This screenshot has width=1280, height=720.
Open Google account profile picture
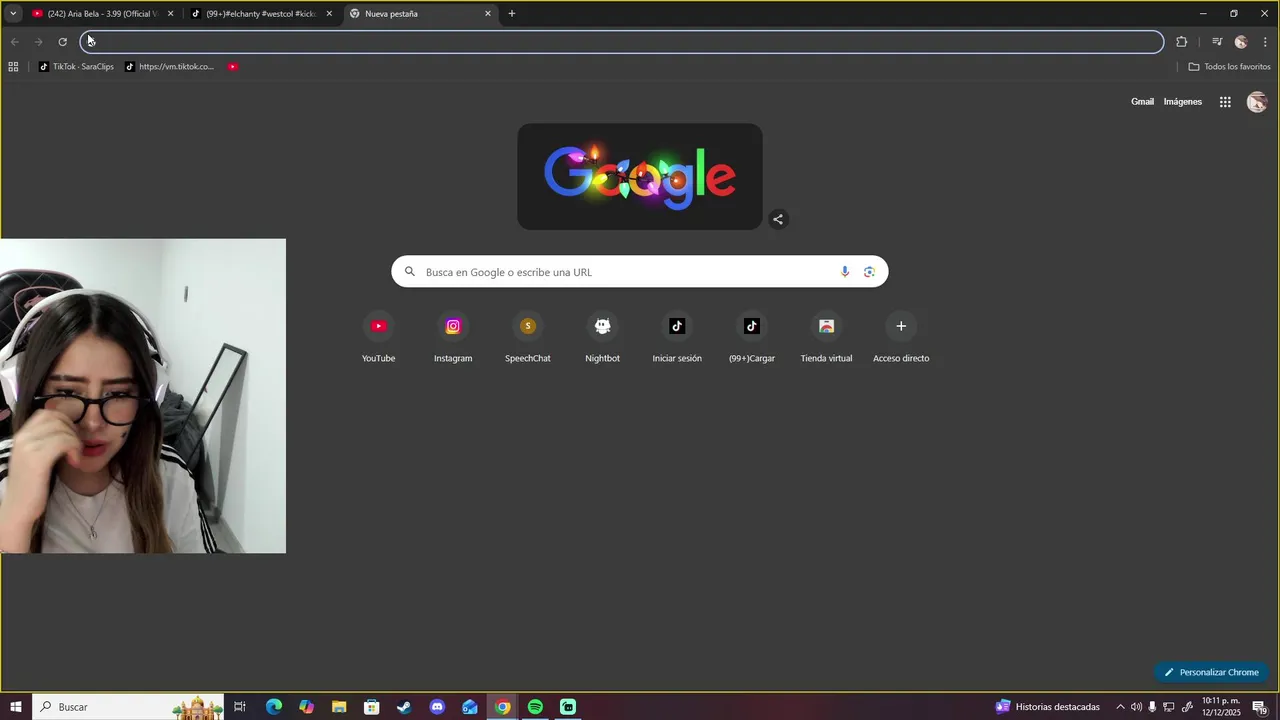[x=1257, y=102]
